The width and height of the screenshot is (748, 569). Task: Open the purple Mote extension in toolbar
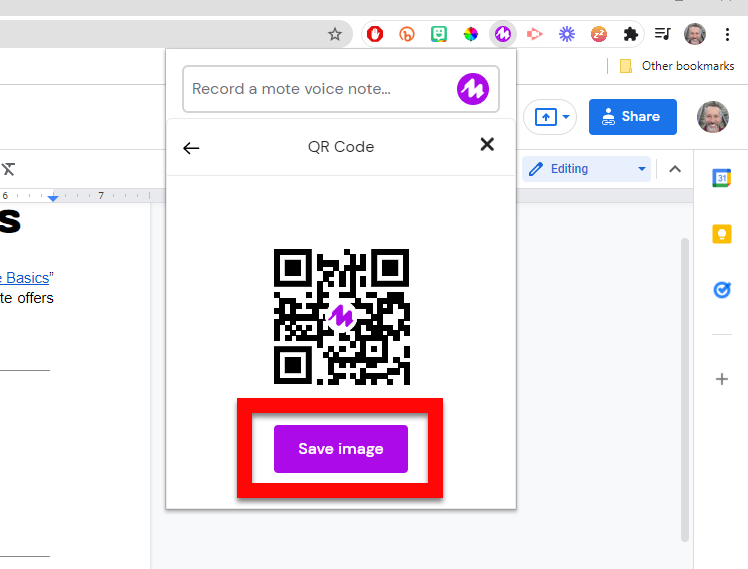click(503, 34)
